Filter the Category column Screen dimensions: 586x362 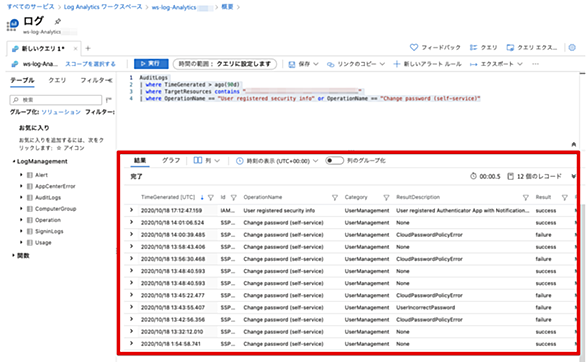pos(386,197)
